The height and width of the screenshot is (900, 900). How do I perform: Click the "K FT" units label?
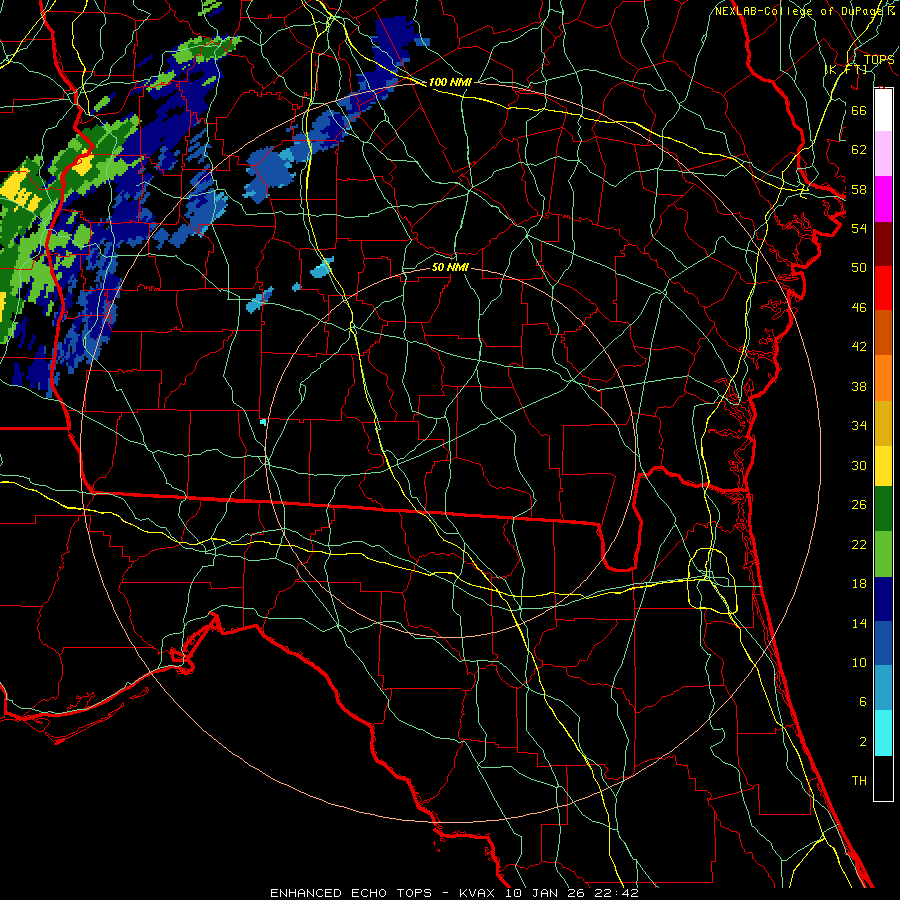[x=845, y=69]
